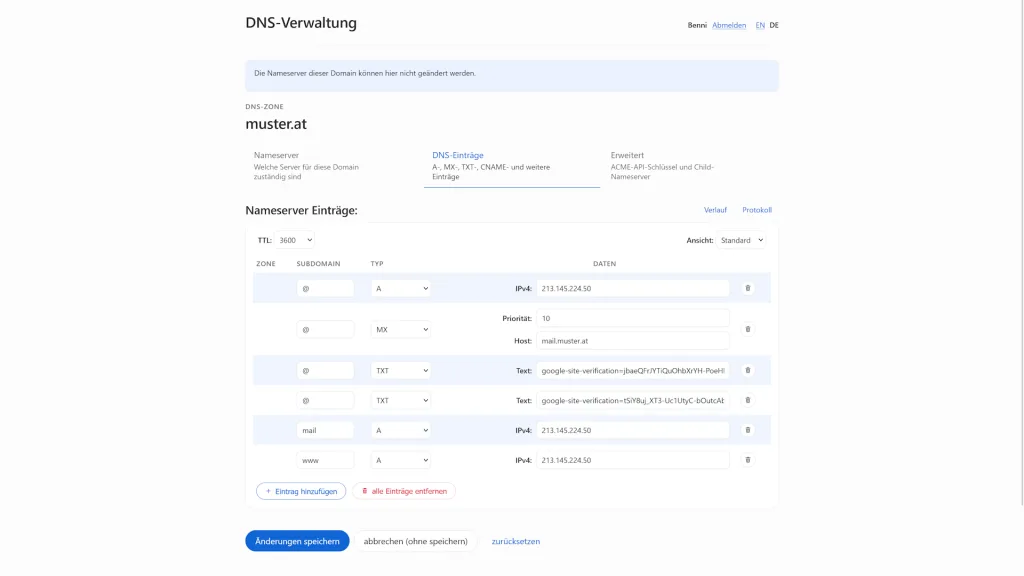Click the www subdomain field
Screen dimensions: 1024x576
[x=325, y=460]
